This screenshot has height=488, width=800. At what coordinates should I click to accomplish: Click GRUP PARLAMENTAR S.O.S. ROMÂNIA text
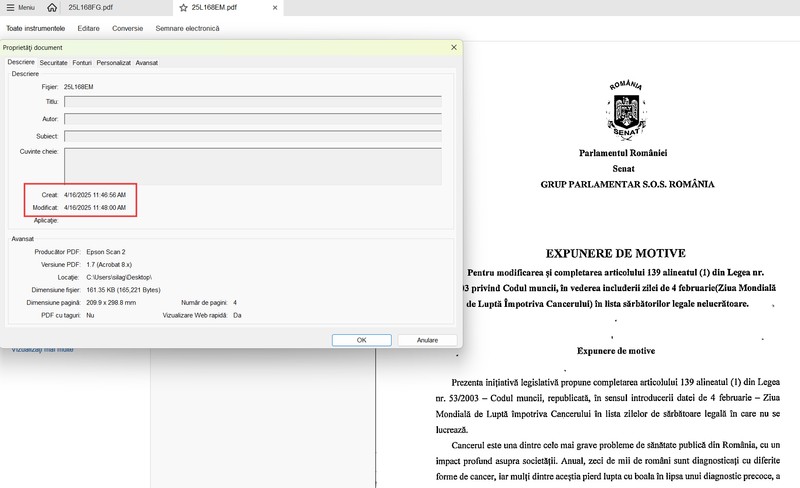[x=627, y=184]
